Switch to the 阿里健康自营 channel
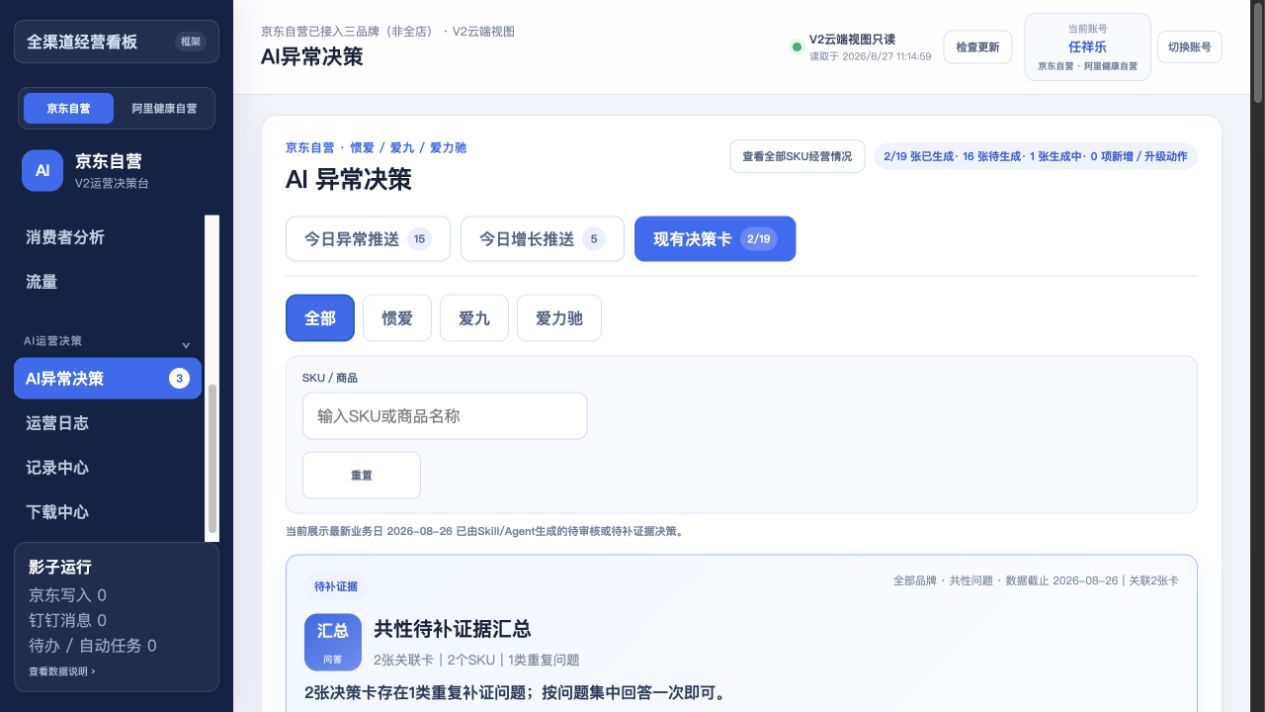Viewport: 1265px width, 712px height. [x=164, y=108]
